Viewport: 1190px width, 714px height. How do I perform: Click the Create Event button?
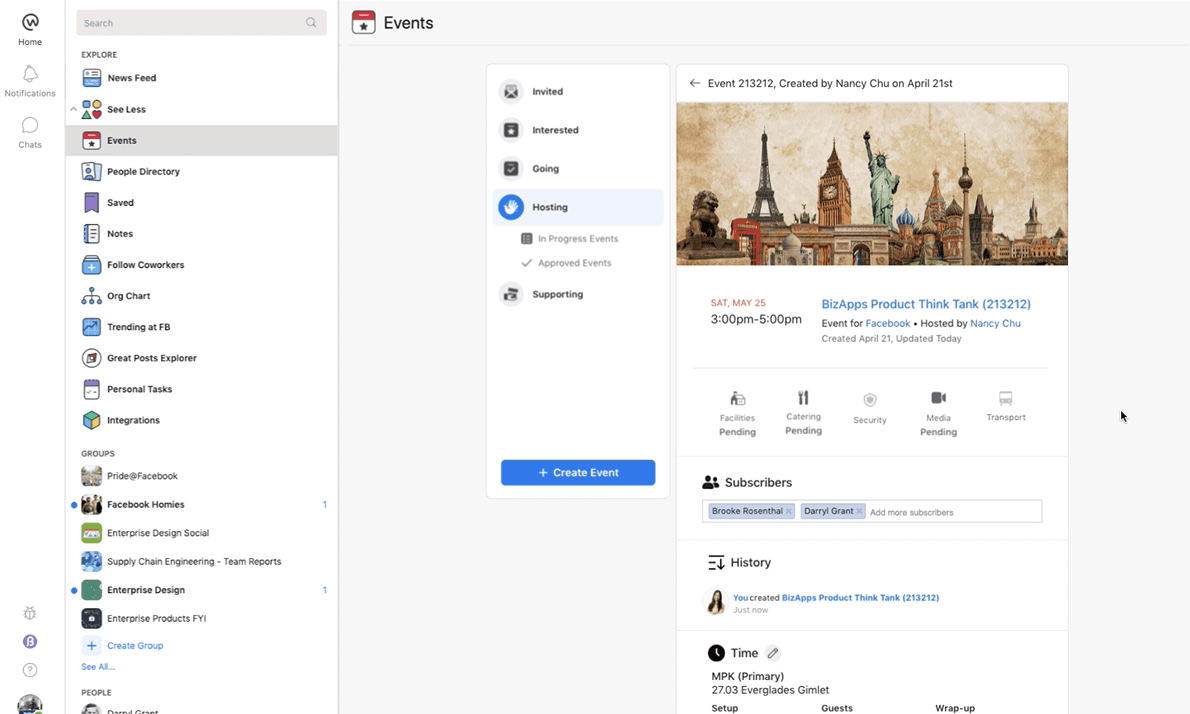pos(578,473)
